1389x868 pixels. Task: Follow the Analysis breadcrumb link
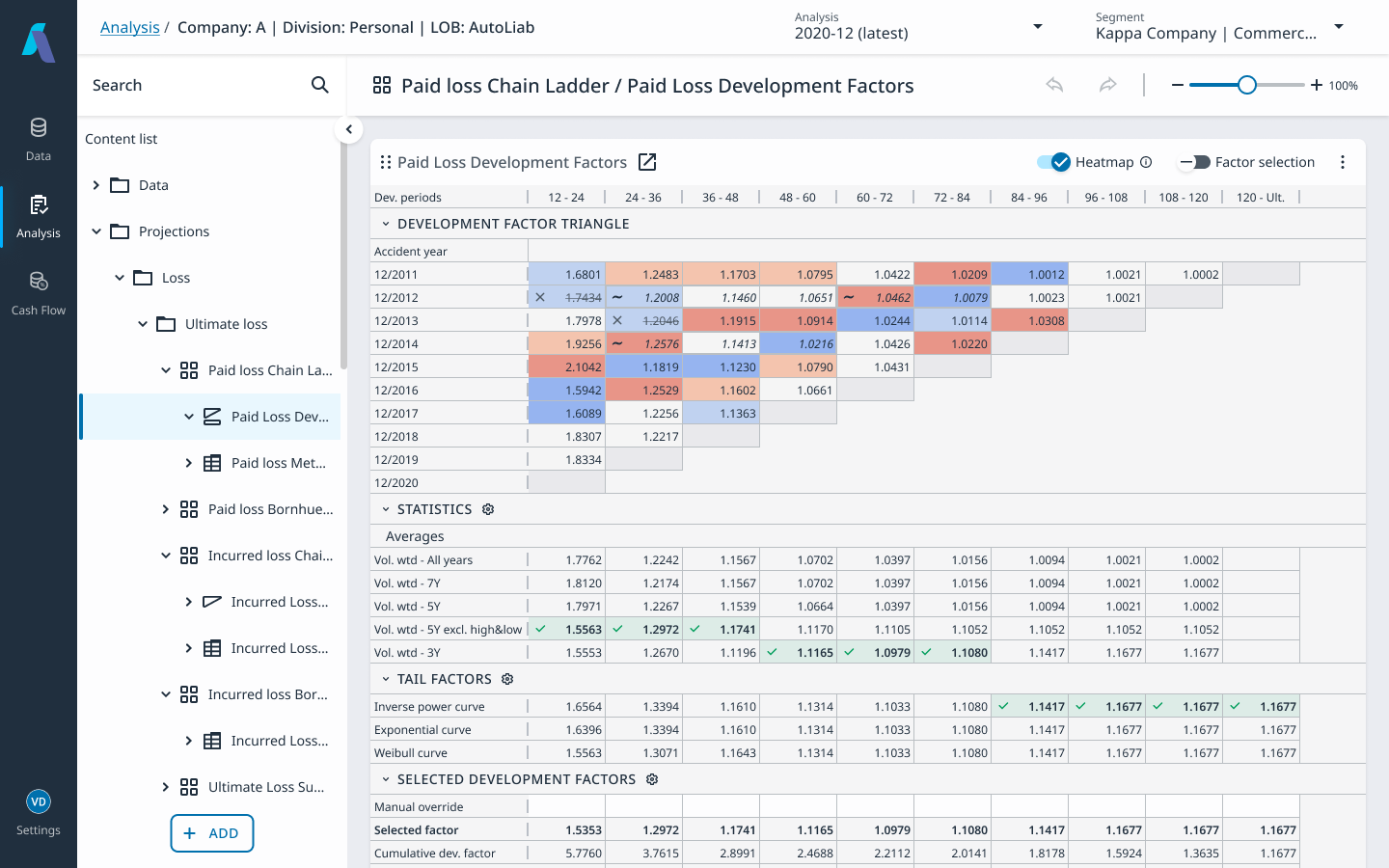click(x=130, y=27)
